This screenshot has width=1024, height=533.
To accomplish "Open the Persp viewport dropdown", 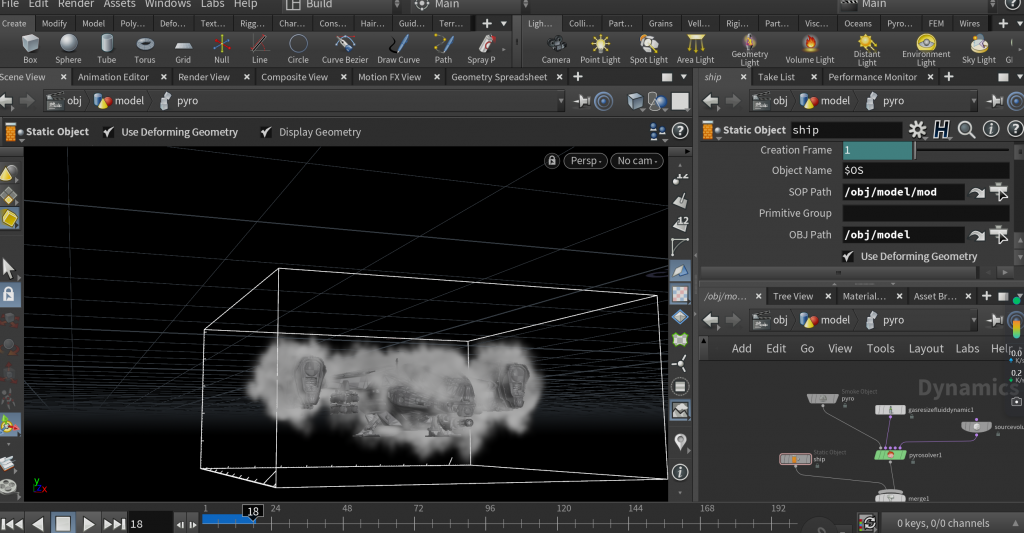I will click(x=585, y=161).
